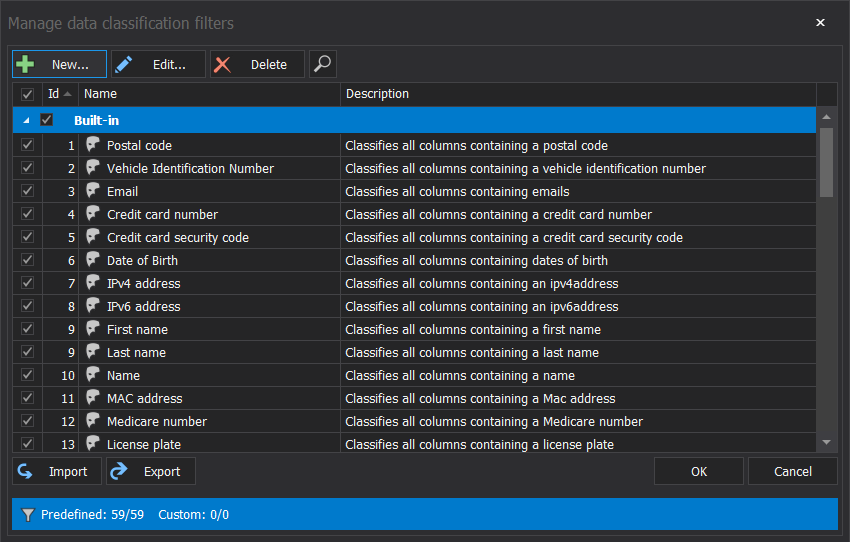Uncheck the First name filter

[x=27, y=329]
